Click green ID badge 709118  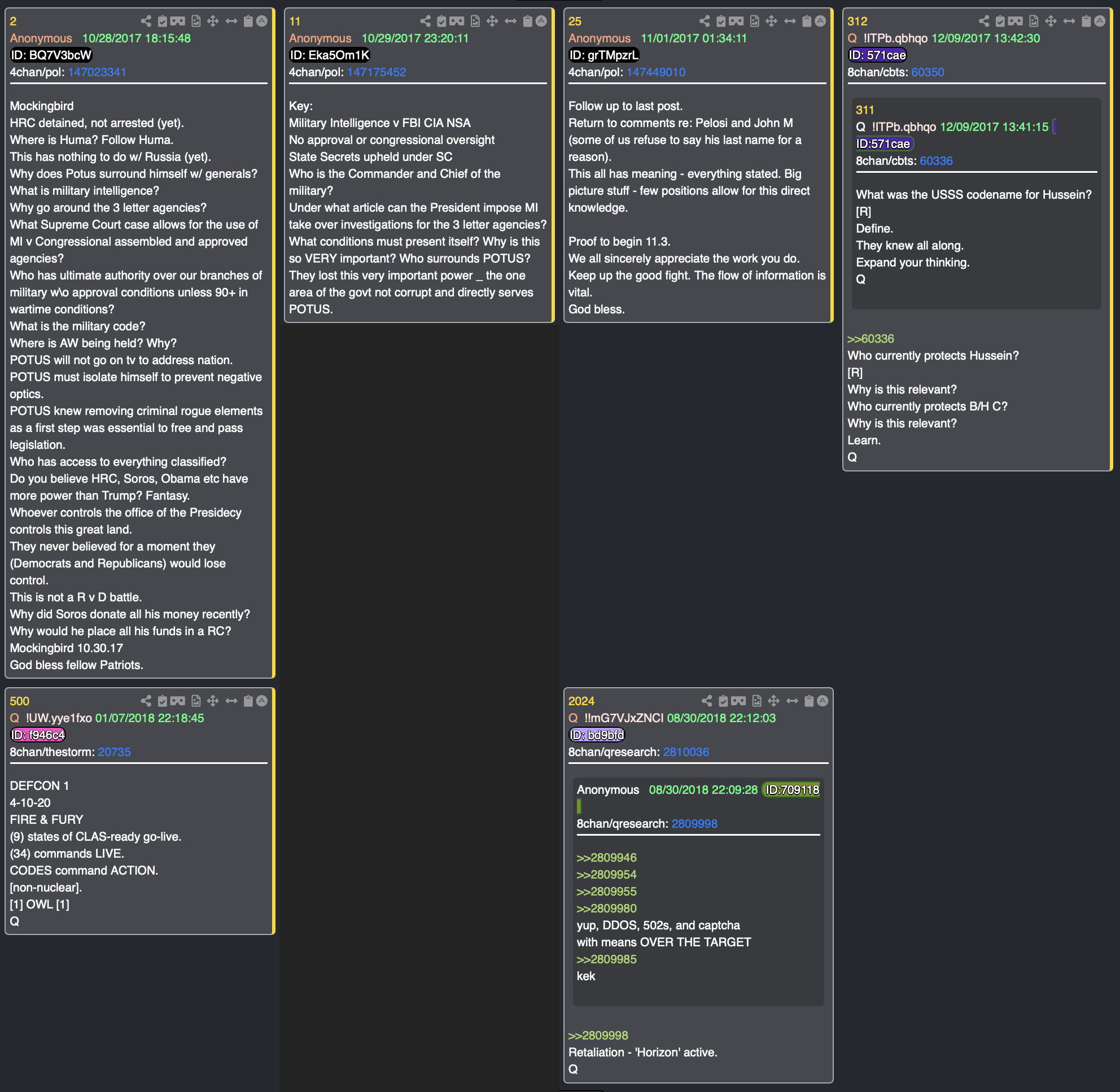point(792,790)
